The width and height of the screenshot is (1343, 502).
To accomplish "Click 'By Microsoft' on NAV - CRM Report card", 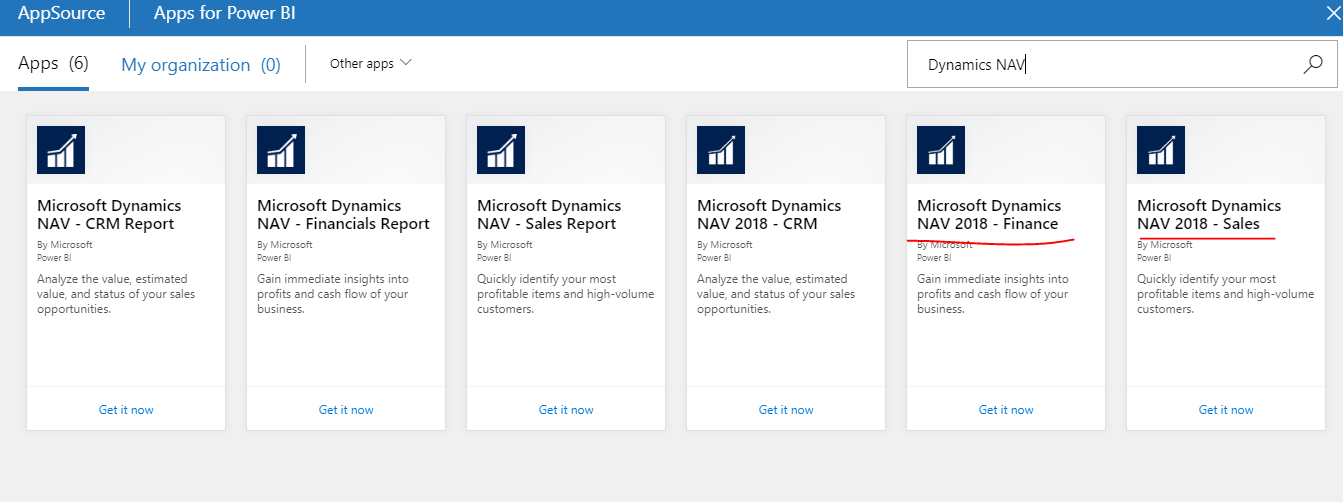I will click(65, 245).
